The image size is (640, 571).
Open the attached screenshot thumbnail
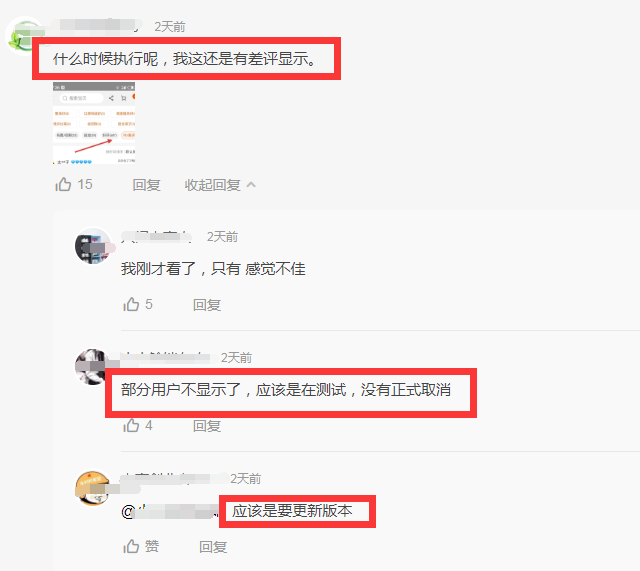click(94, 123)
